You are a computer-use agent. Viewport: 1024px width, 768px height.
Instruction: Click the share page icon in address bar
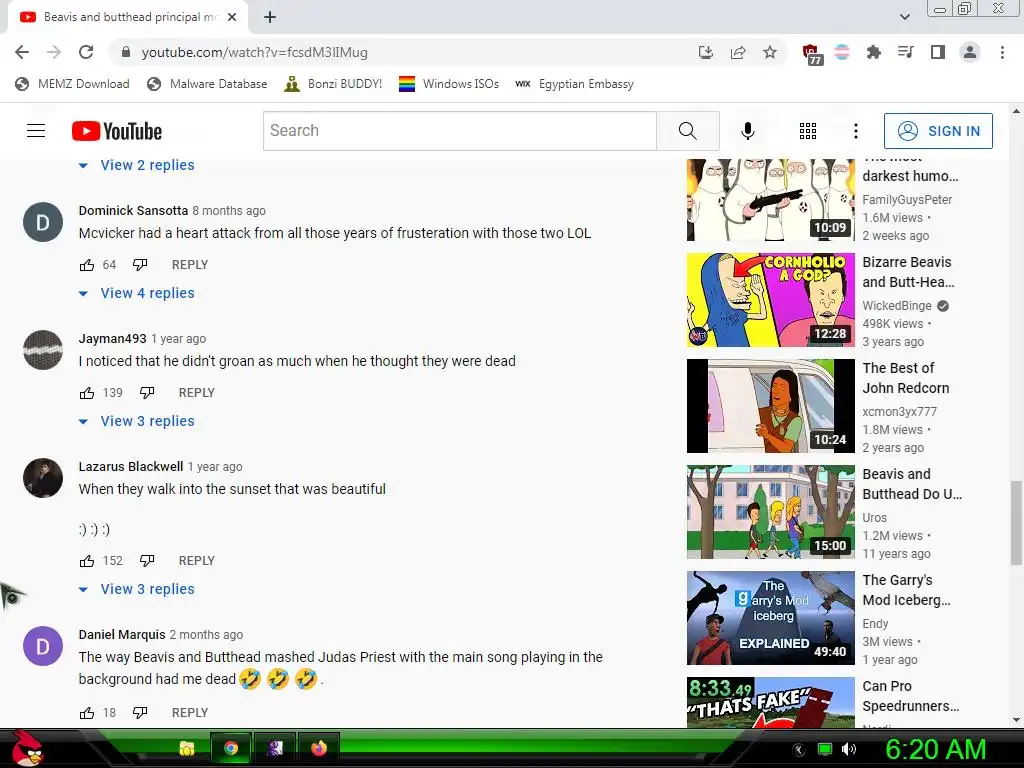click(x=738, y=52)
